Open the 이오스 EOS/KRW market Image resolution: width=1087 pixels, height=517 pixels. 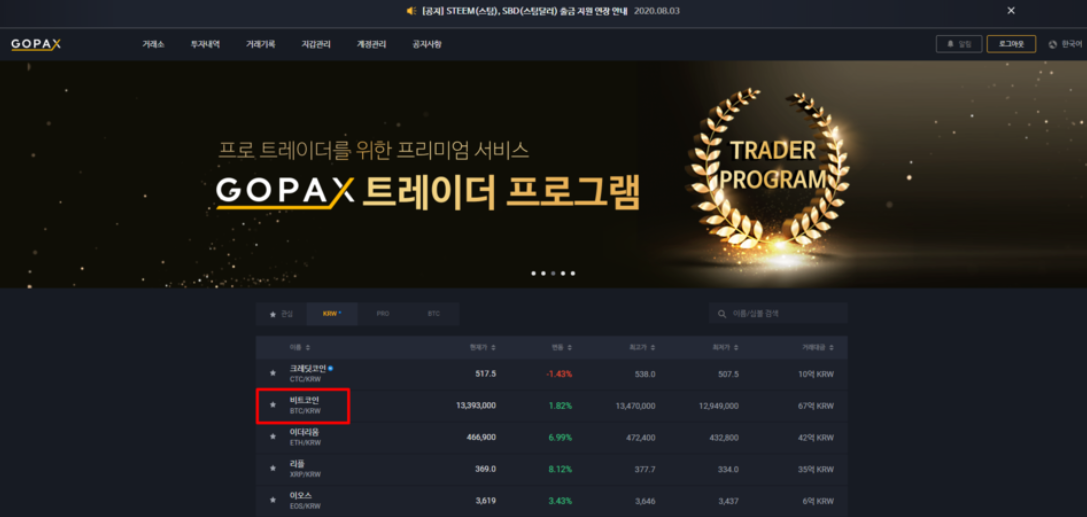point(551,500)
